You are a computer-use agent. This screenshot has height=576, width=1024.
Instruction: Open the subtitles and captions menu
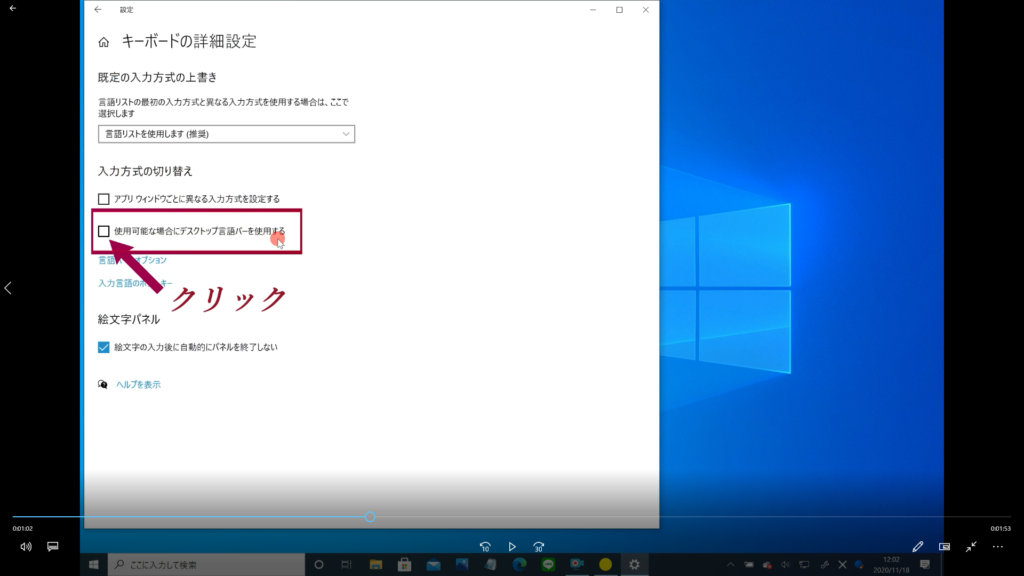coord(53,547)
